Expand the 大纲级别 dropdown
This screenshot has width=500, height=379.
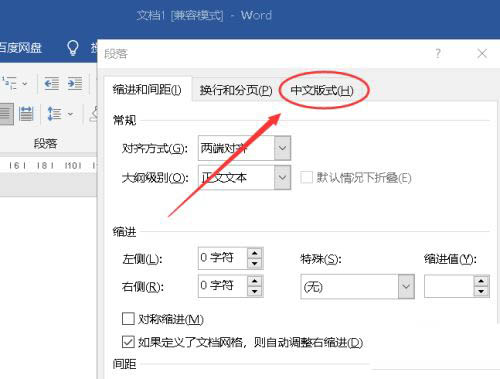click(282, 177)
